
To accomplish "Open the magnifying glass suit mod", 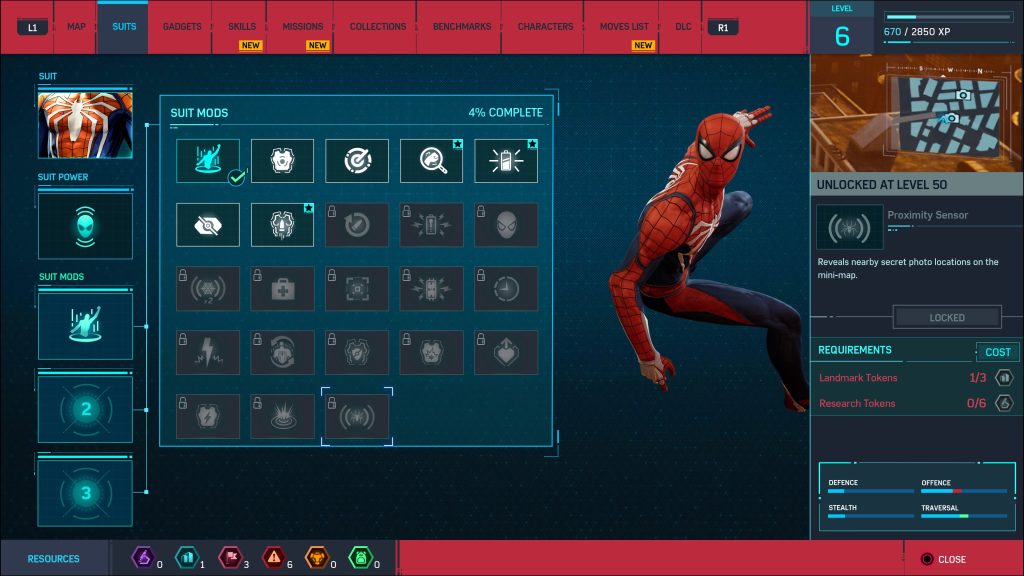I will coord(432,160).
